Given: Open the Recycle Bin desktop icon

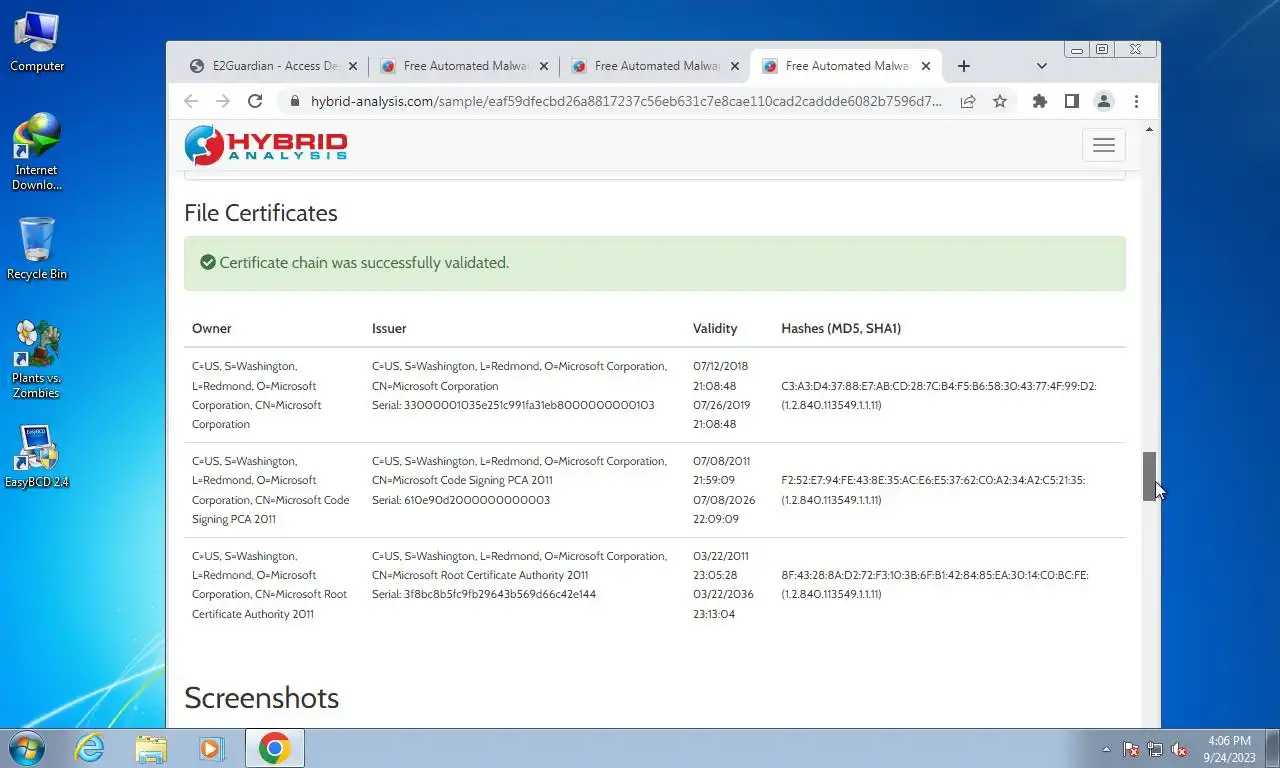Looking at the screenshot, I should click(37, 249).
